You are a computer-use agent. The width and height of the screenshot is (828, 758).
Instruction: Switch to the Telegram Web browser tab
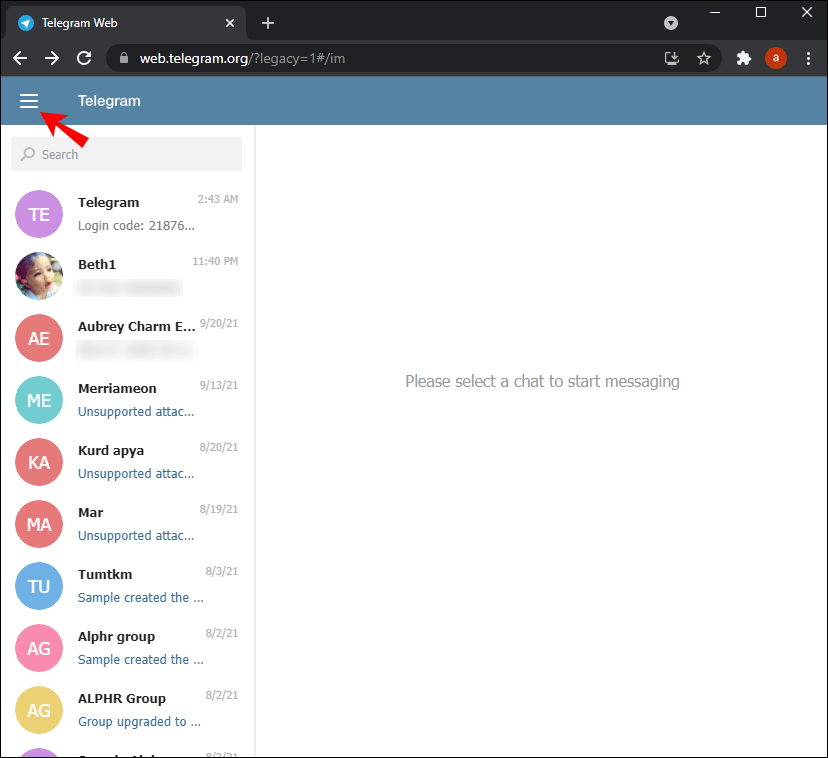pos(120,22)
